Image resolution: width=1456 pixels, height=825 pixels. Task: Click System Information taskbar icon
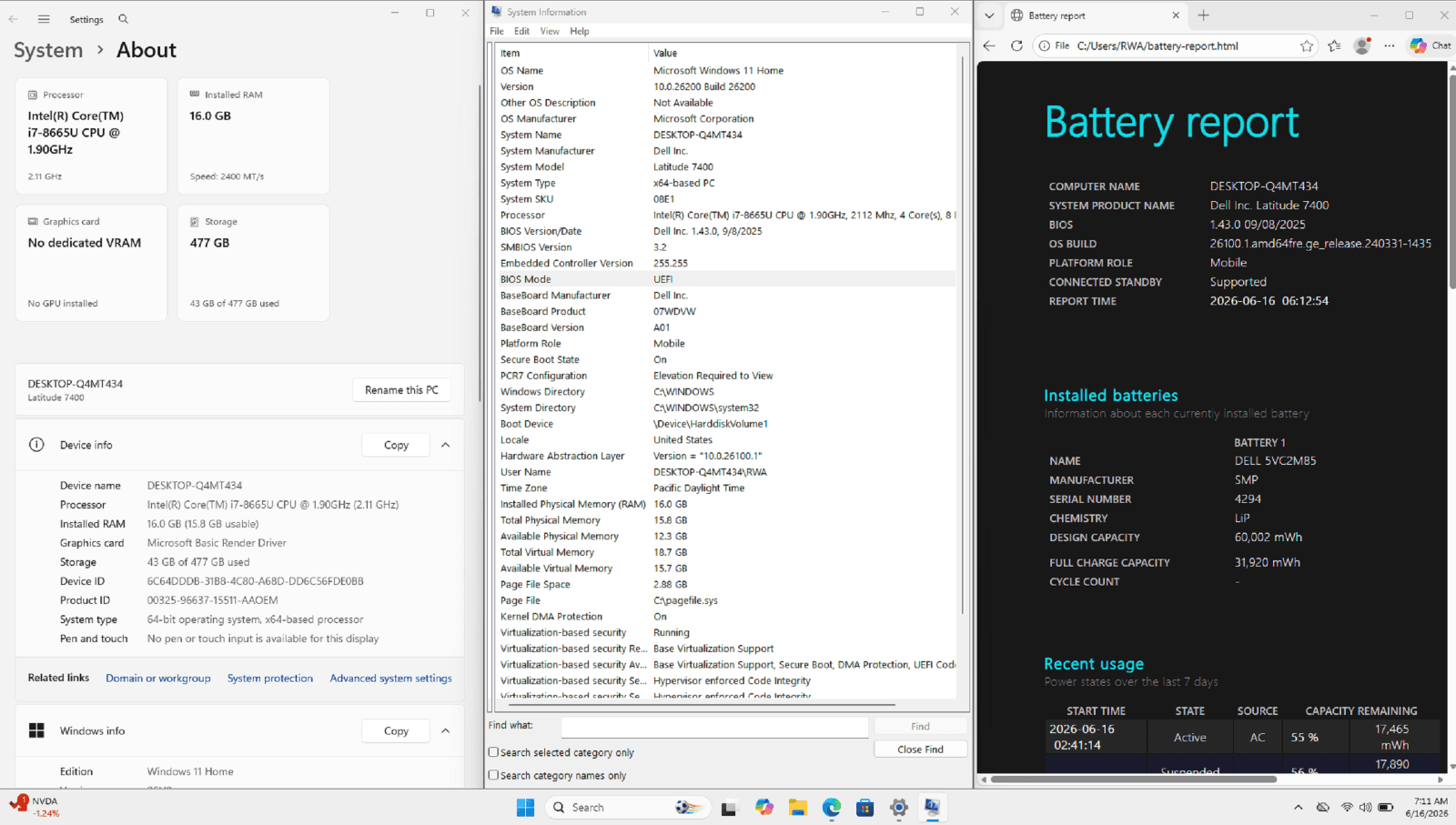click(x=933, y=808)
